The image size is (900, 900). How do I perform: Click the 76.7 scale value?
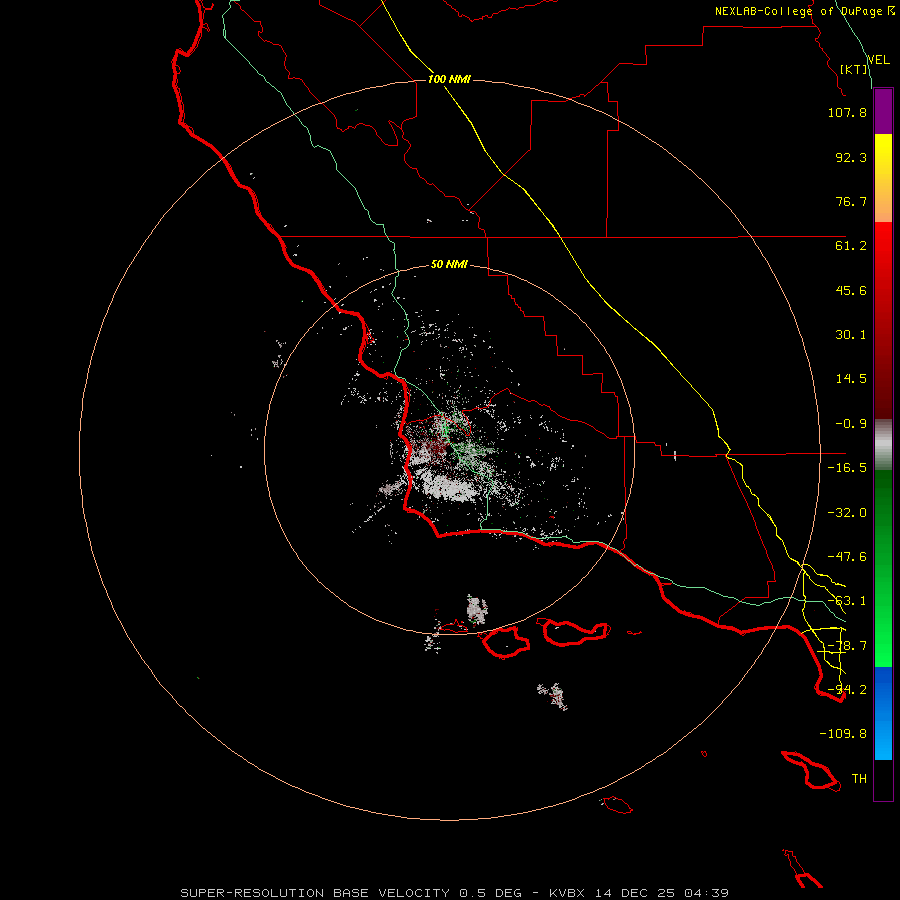pyautogui.click(x=851, y=201)
